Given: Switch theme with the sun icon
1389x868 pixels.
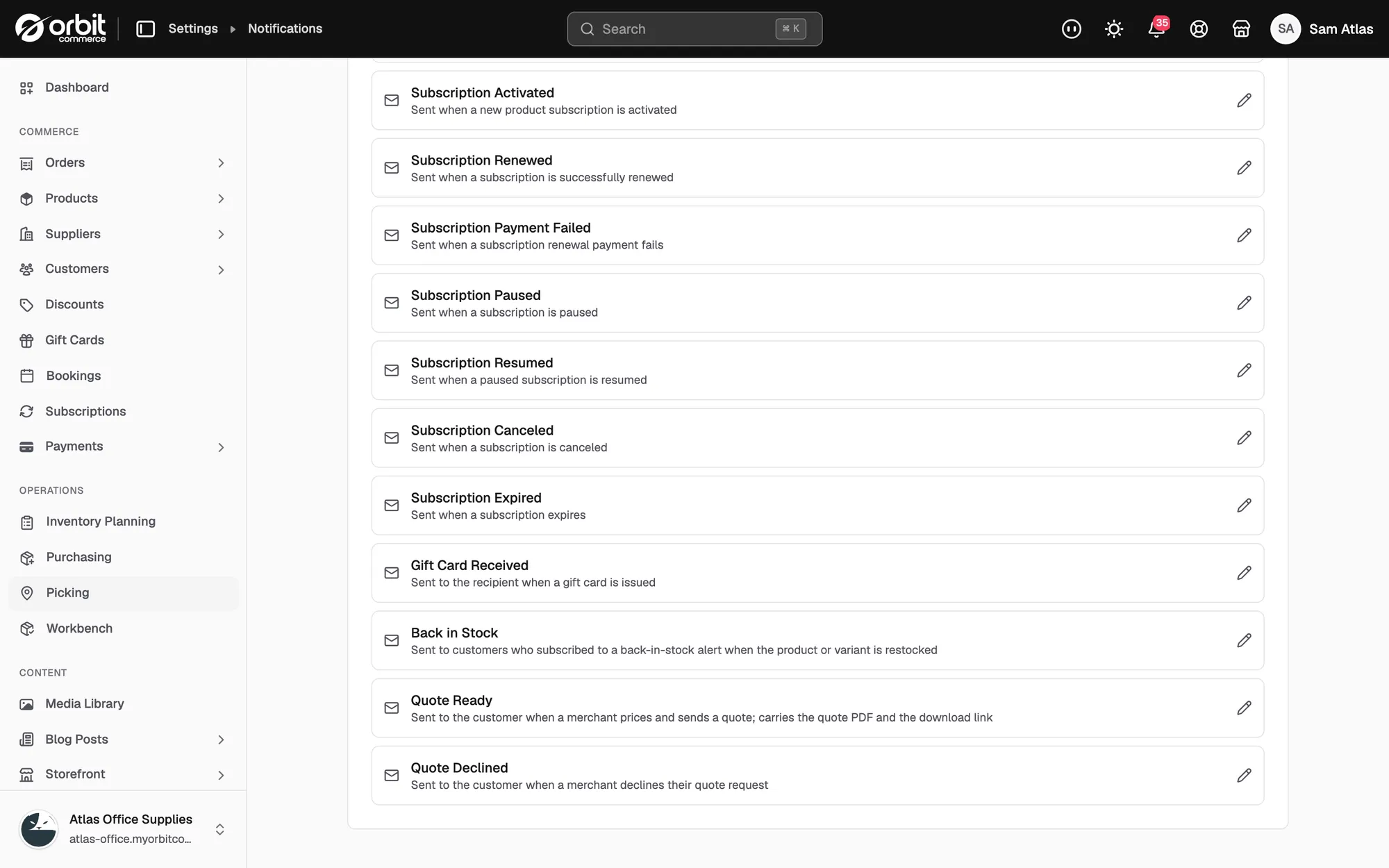Looking at the screenshot, I should [1114, 28].
